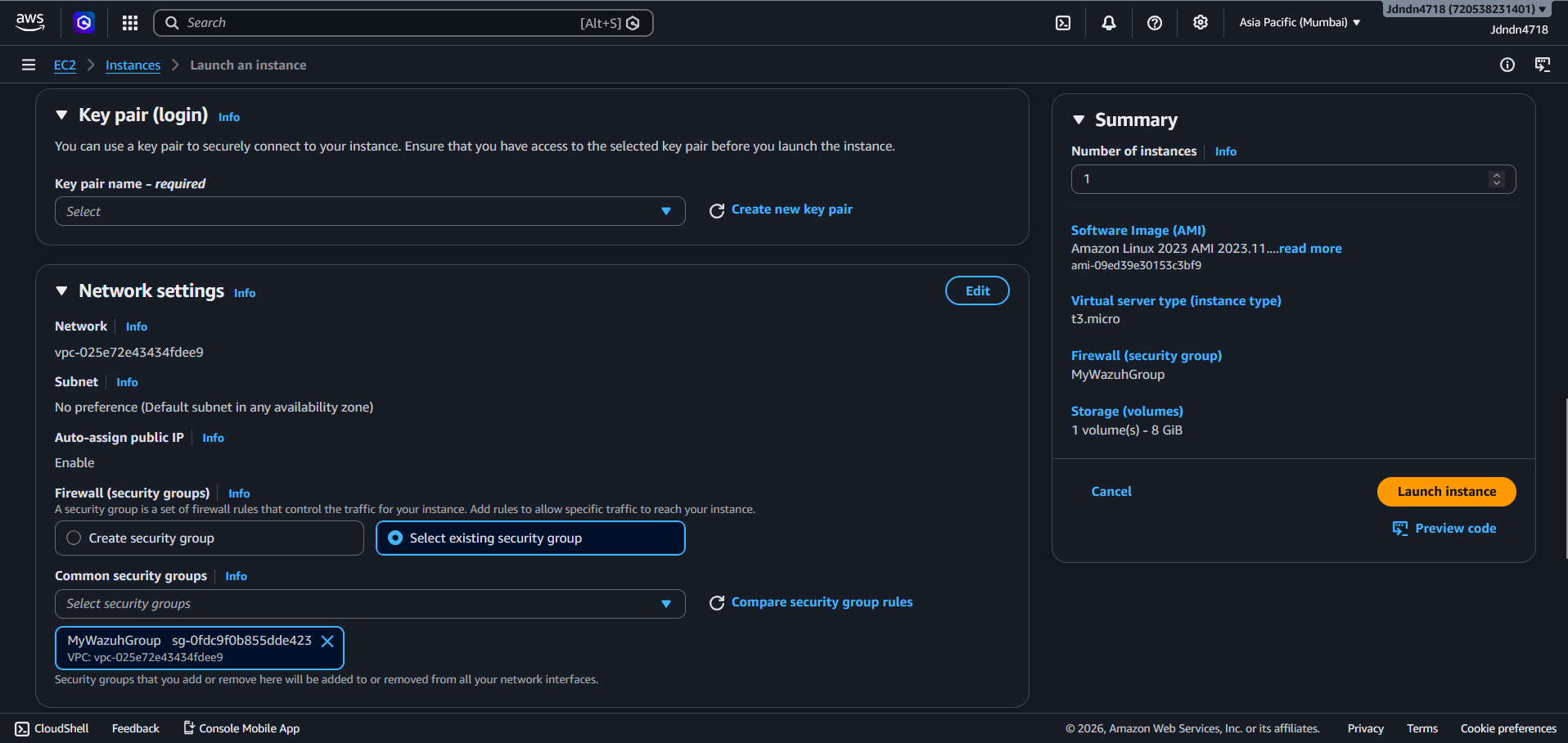This screenshot has height=743, width=1568.
Task: Focus the AWS search box
Action: point(403,23)
